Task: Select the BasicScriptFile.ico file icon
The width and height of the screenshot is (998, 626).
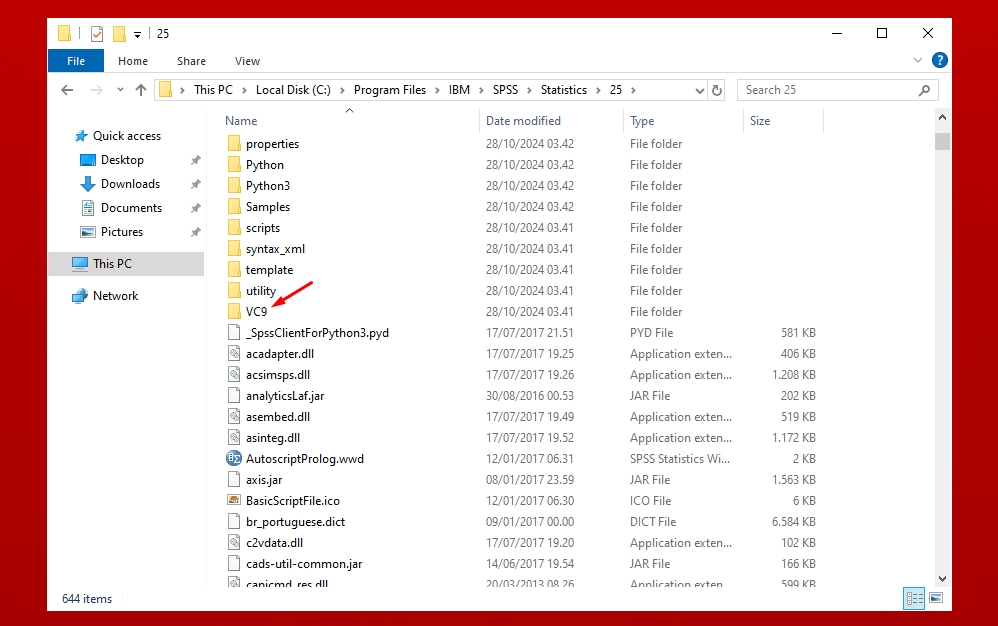Action: tap(234, 500)
